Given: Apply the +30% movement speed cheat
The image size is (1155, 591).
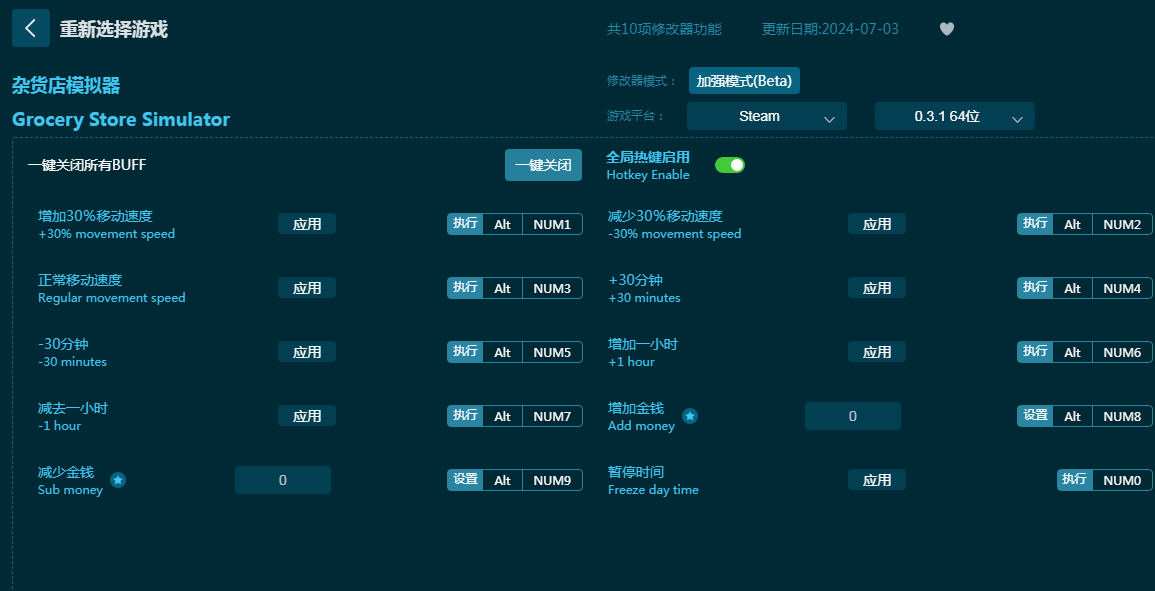Looking at the screenshot, I should click(307, 224).
